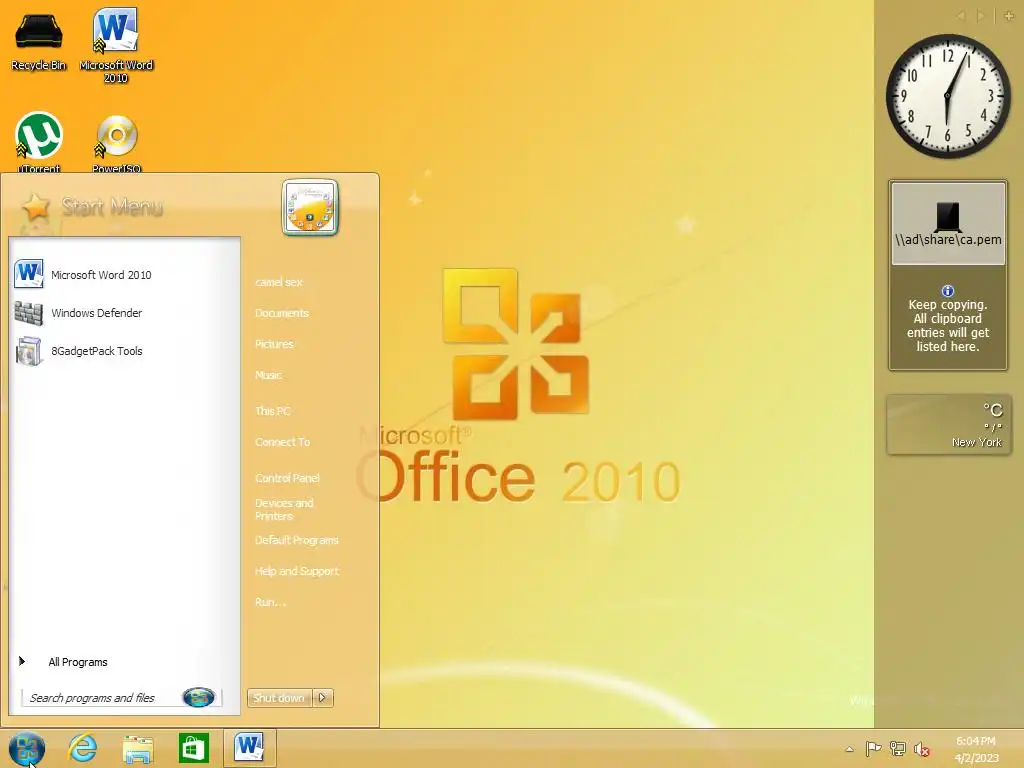
Task: Click the taskbar clock showing 6:04 PM
Action: tap(976, 749)
